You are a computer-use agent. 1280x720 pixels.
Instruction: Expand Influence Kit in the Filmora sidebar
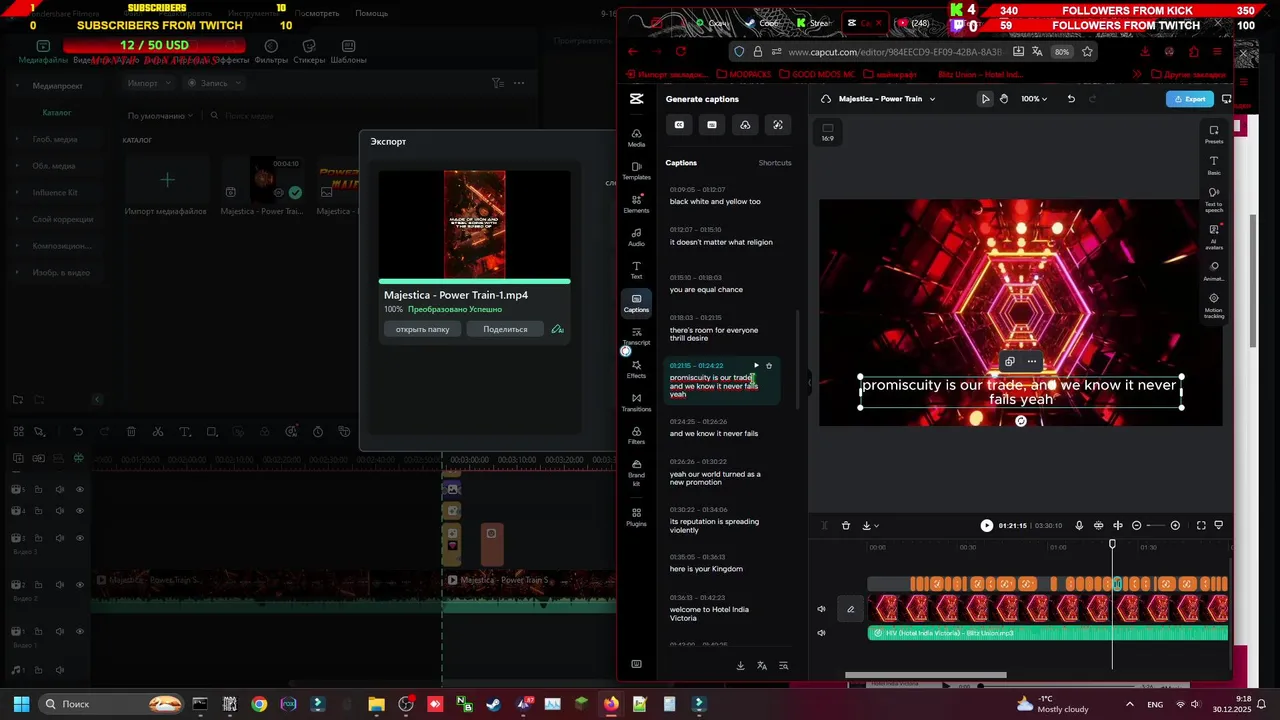pyautogui.click(x=17, y=192)
